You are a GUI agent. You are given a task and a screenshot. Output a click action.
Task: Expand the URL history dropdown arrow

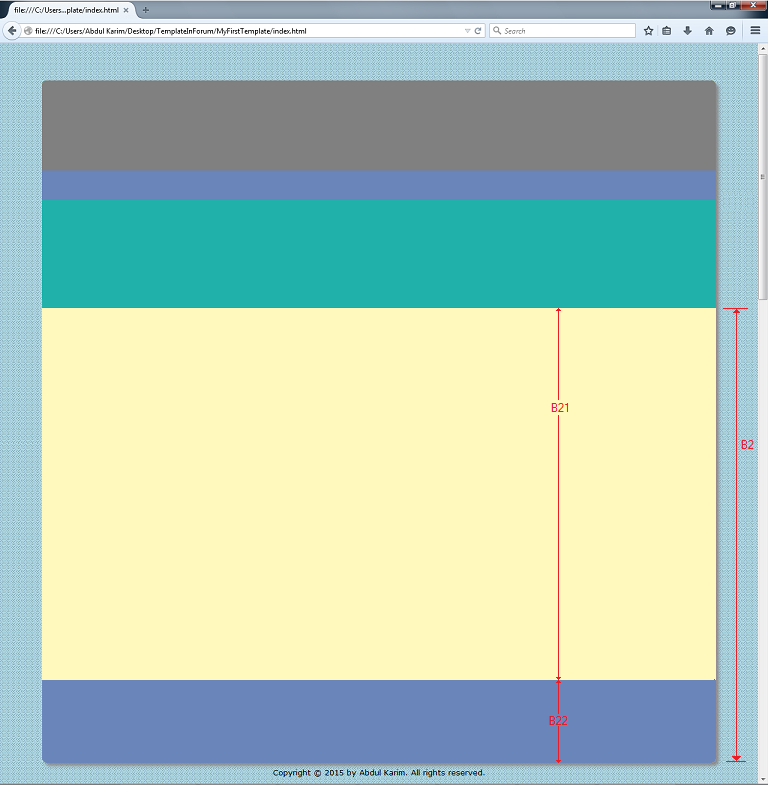pyautogui.click(x=467, y=31)
